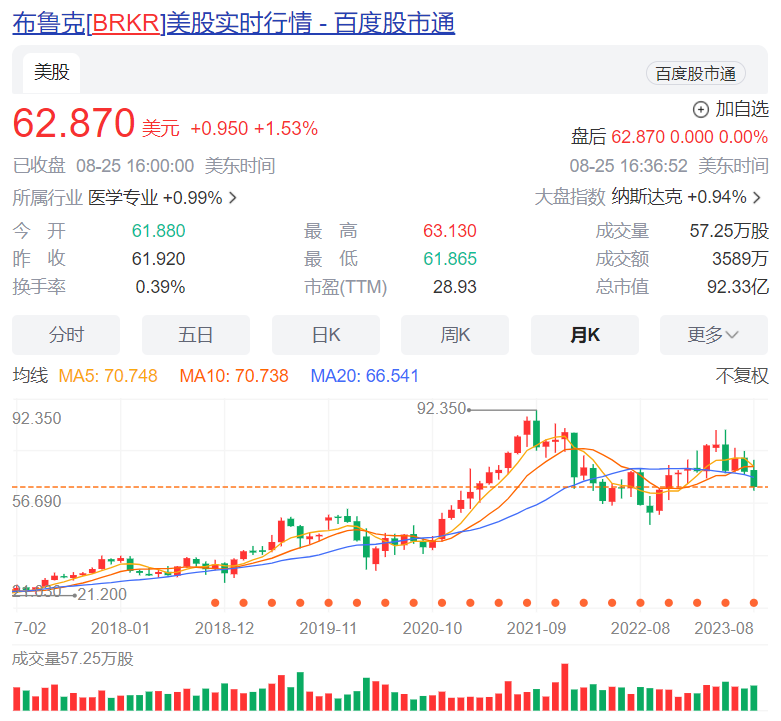Click the 不复权 adjustment option
The image size is (781, 721).
point(742,376)
